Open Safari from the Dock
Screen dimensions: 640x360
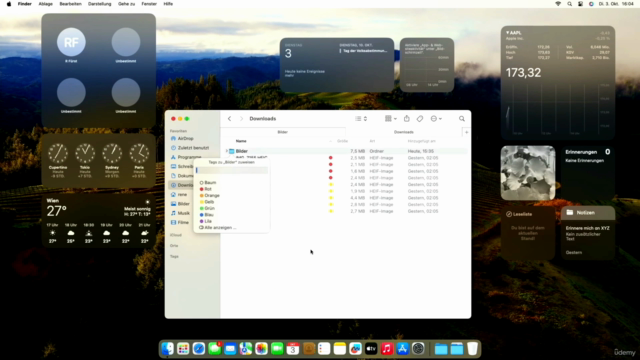199,349
